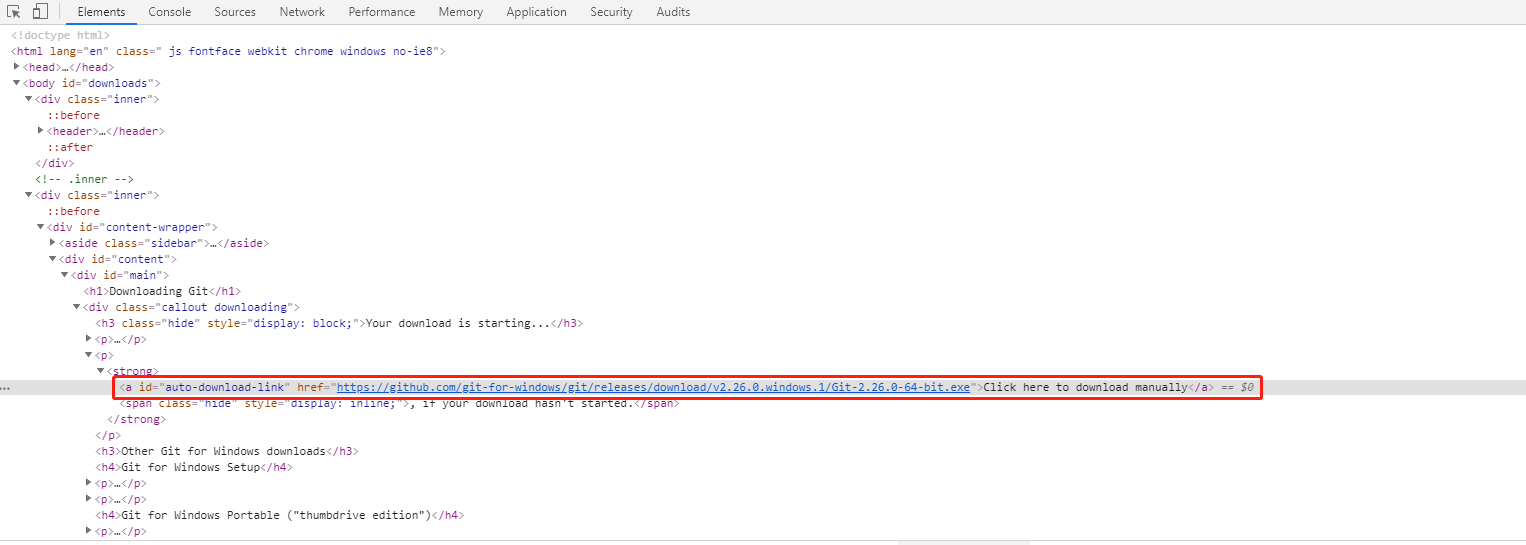Activate the inspect element picker icon

(x=14, y=12)
